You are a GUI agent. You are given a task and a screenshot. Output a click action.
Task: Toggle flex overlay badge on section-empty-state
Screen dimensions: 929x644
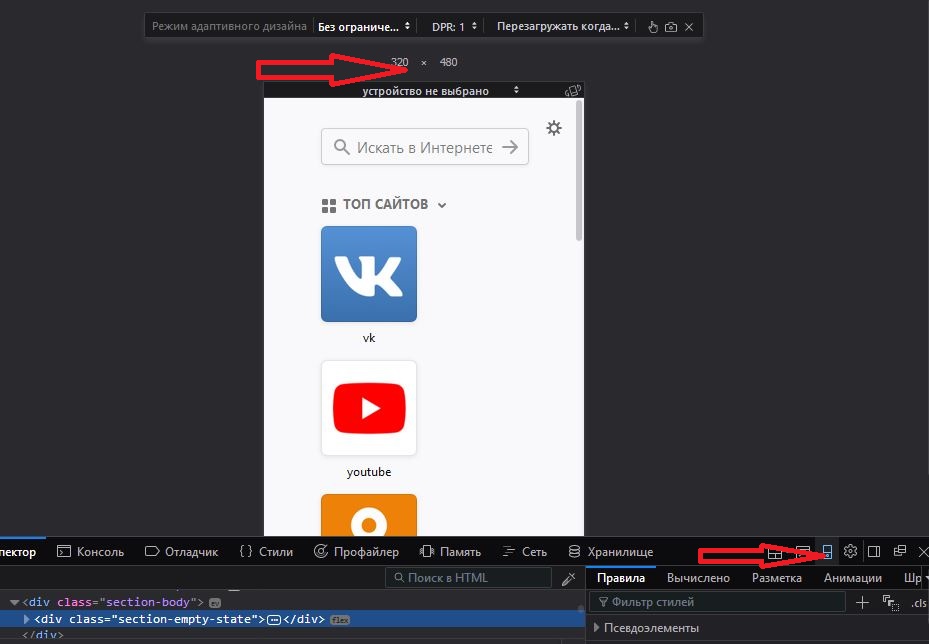click(x=340, y=620)
